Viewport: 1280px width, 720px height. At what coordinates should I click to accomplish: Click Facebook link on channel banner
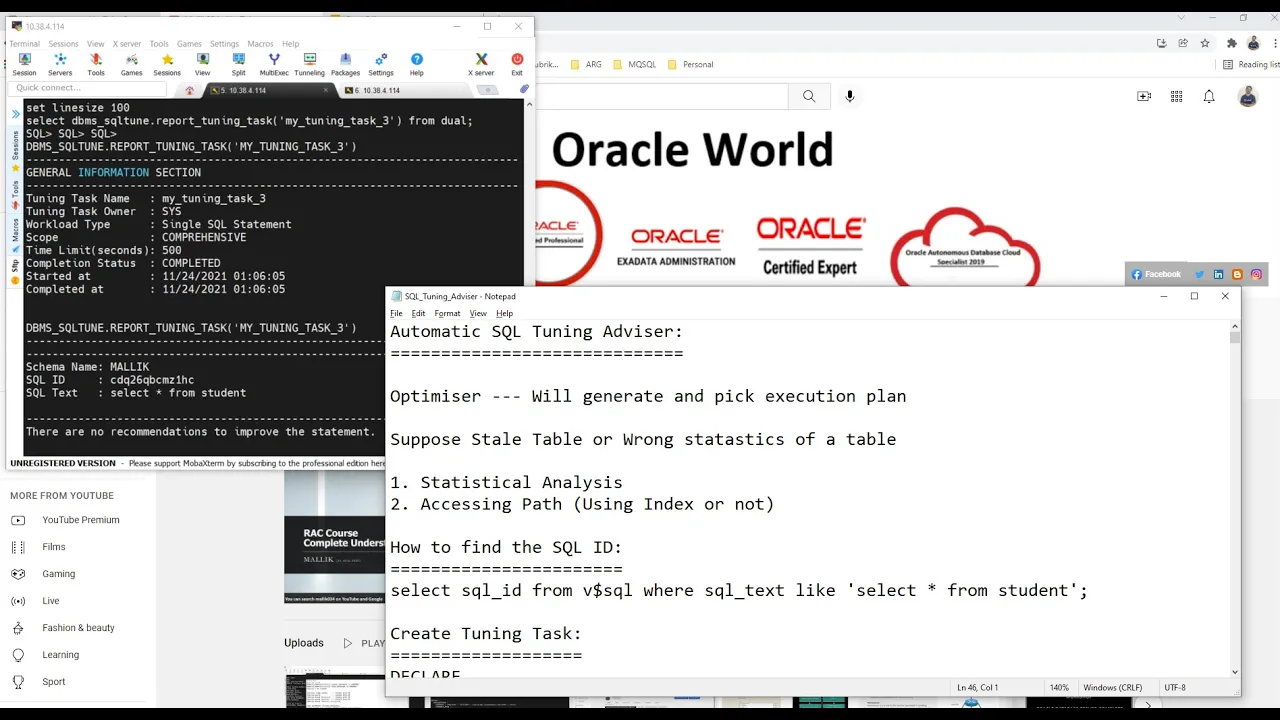point(1156,274)
